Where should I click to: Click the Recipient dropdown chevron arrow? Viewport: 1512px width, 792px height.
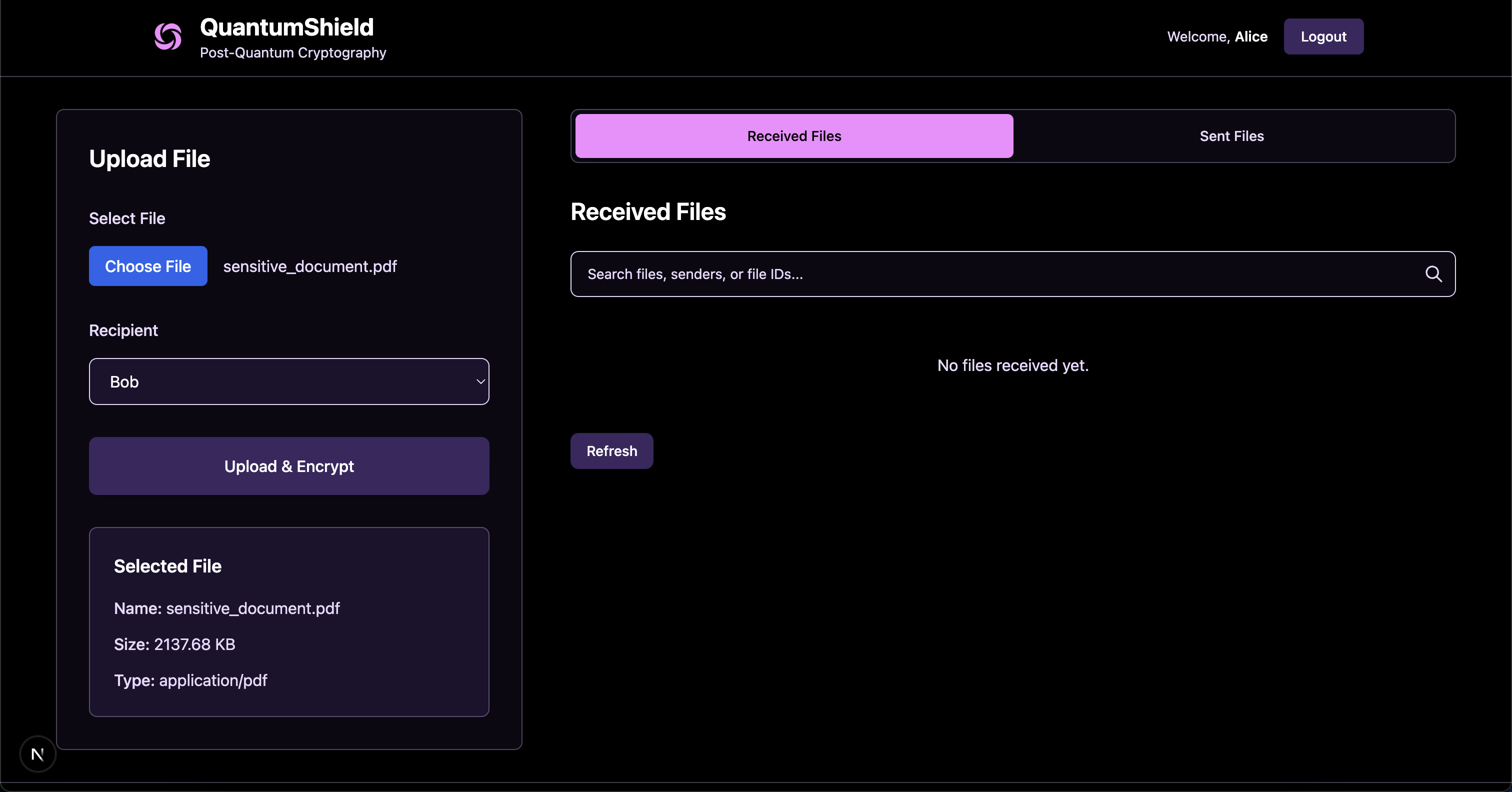pyautogui.click(x=480, y=381)
